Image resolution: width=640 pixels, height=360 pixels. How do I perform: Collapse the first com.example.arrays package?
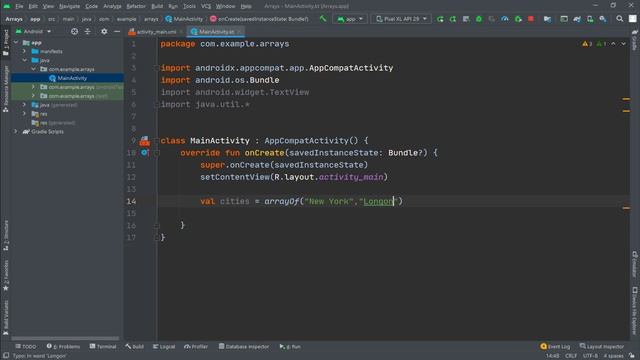33,69
